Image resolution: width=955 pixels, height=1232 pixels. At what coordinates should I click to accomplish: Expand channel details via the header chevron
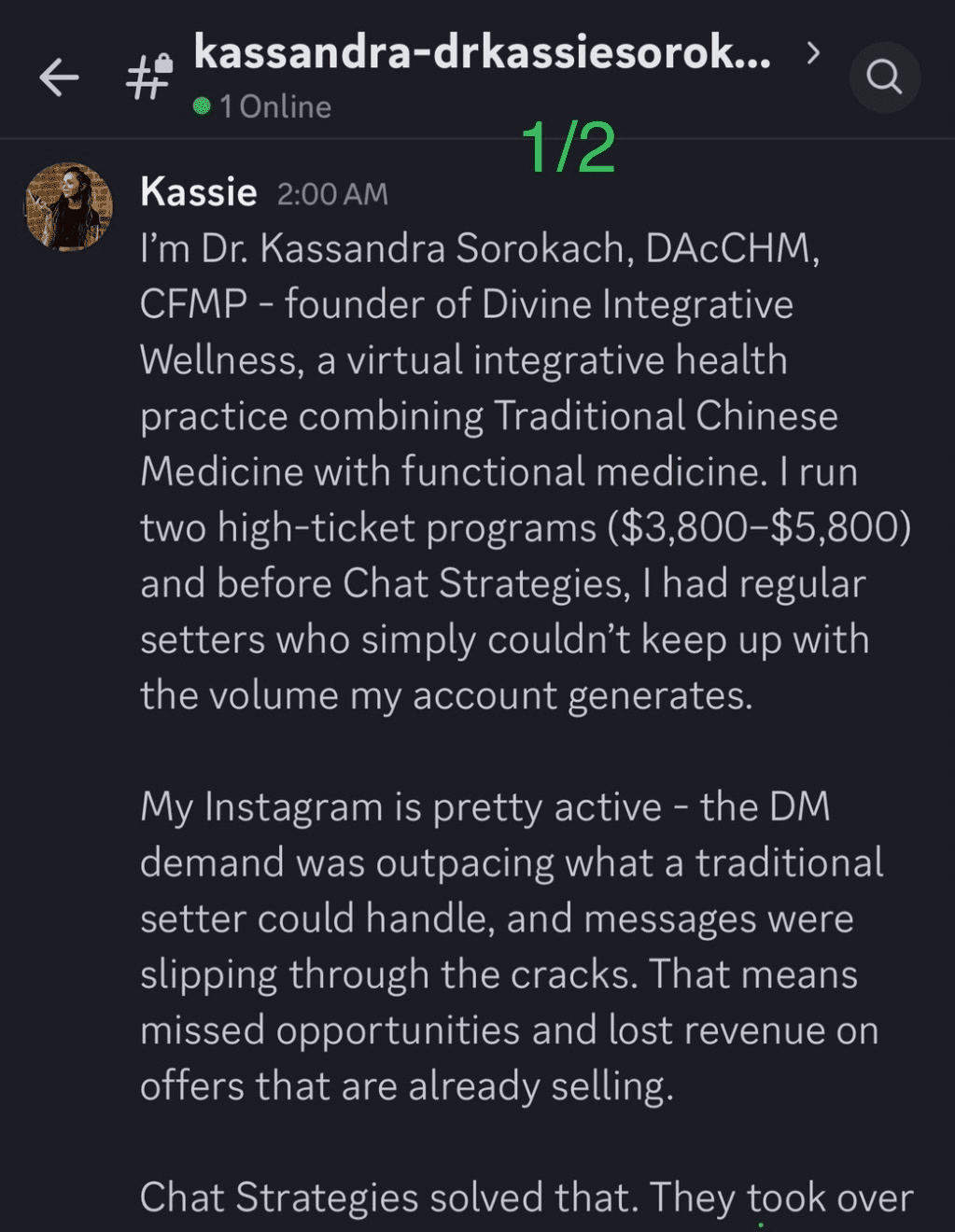(x=813, y=53)
